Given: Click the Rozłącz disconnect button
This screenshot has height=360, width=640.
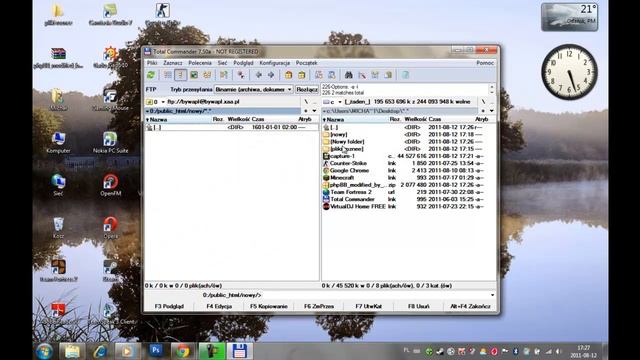Looking at the screenshot, I should [x=307, y=89].
